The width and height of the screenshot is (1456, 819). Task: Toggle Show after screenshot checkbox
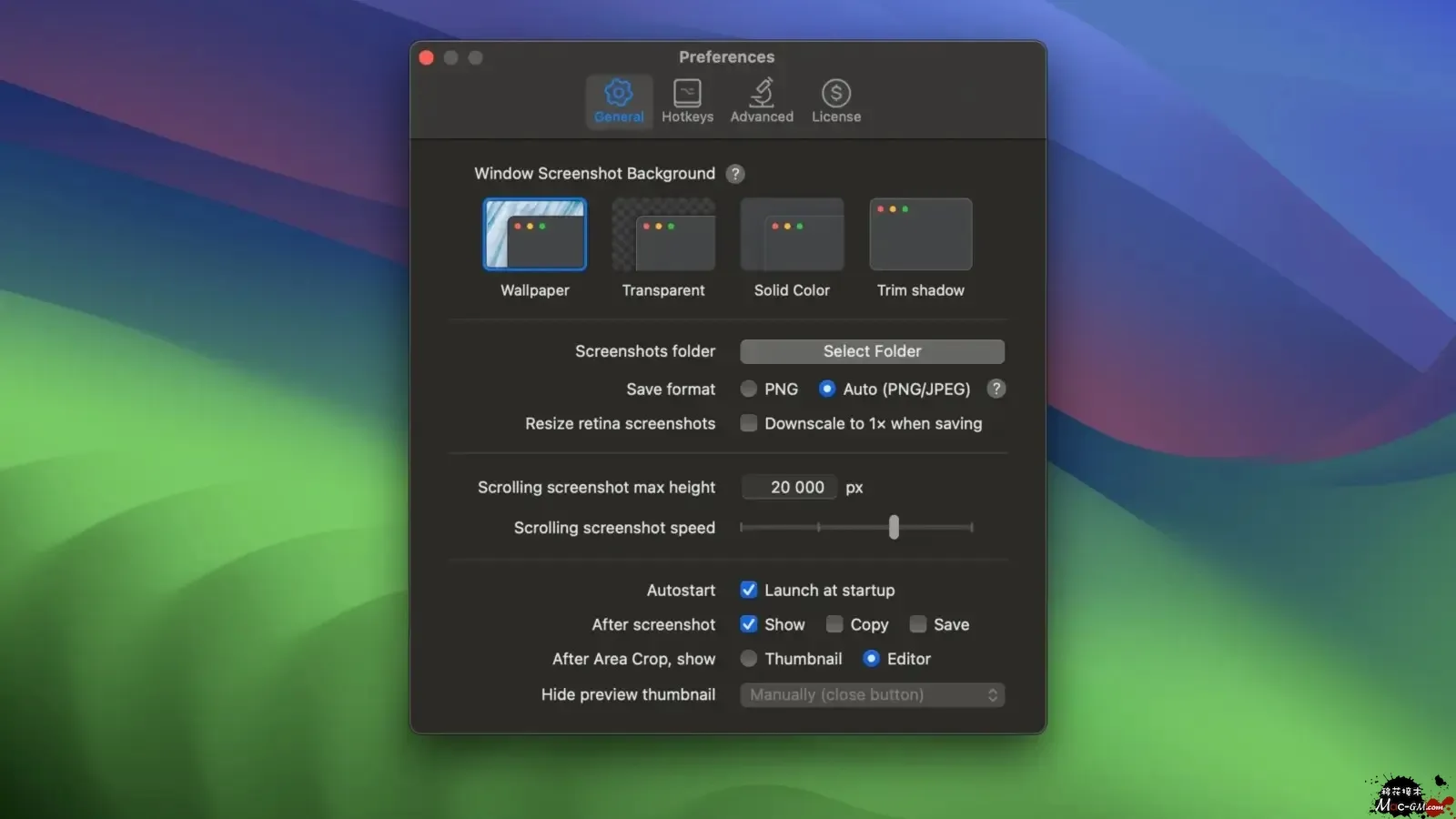(749, 624)
